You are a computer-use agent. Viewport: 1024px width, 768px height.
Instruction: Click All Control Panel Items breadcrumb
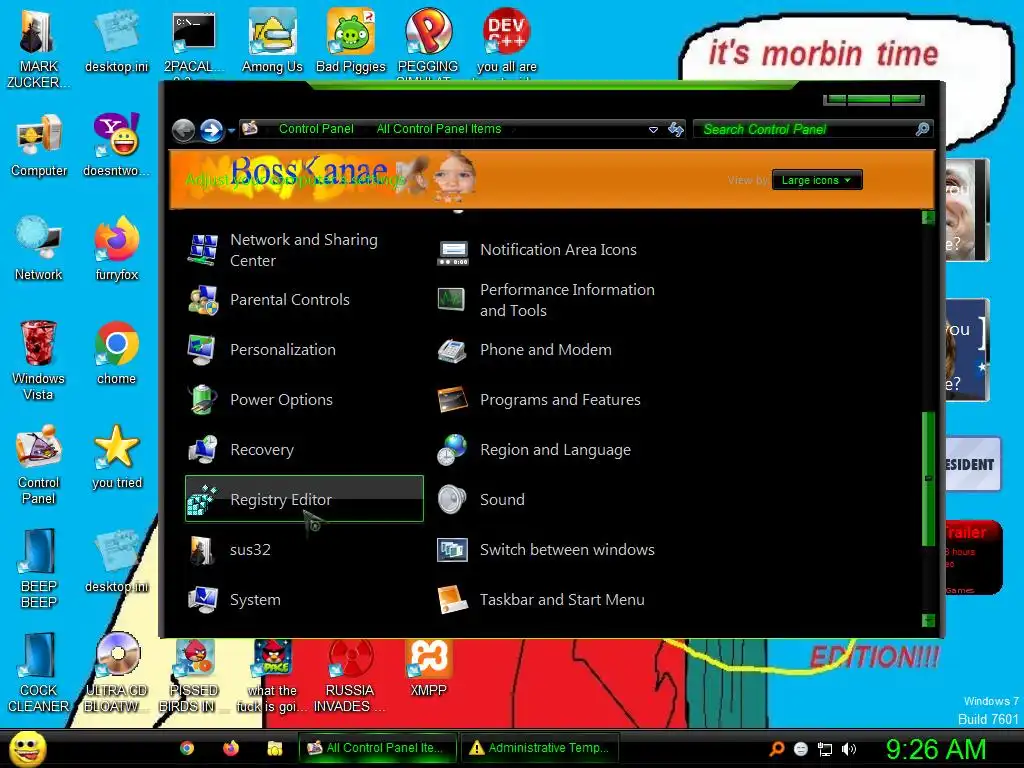[x=439, y=129]
